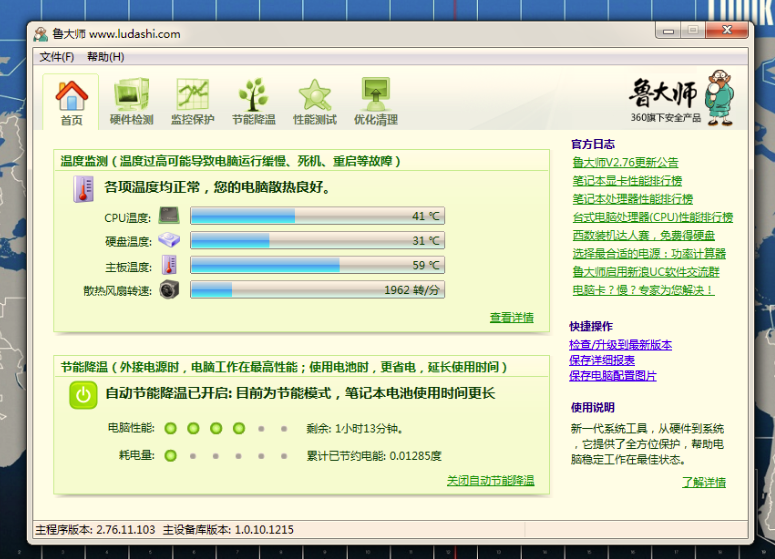
Task: Close the 鲁大师 window
Action: click(x=727, y=30)
